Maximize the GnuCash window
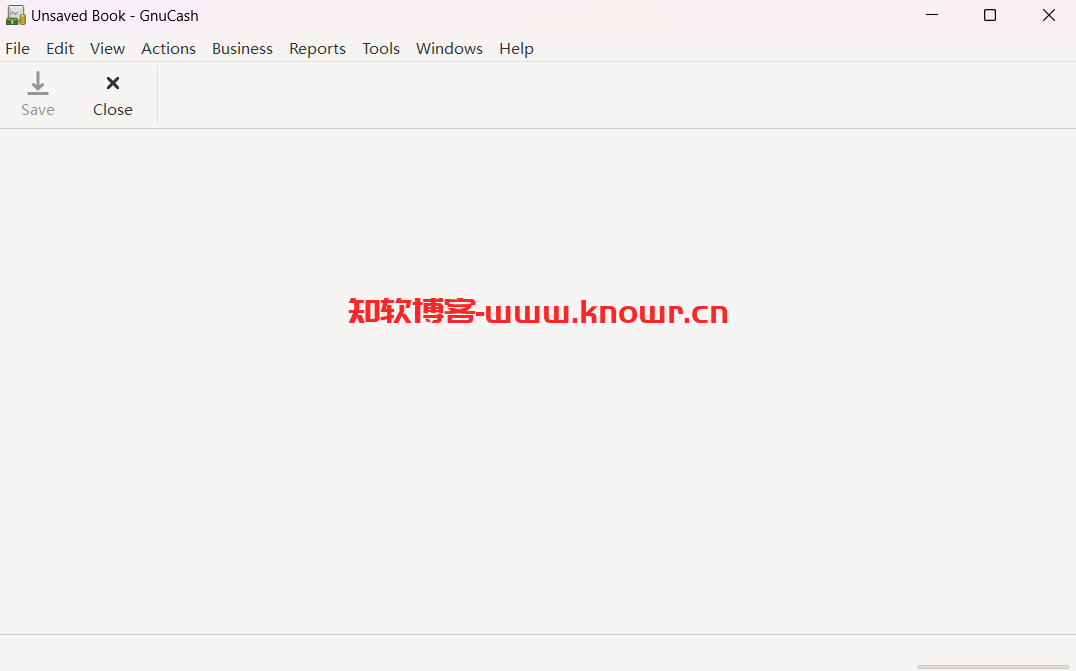The image size is (1076, 671). (990, 15)
